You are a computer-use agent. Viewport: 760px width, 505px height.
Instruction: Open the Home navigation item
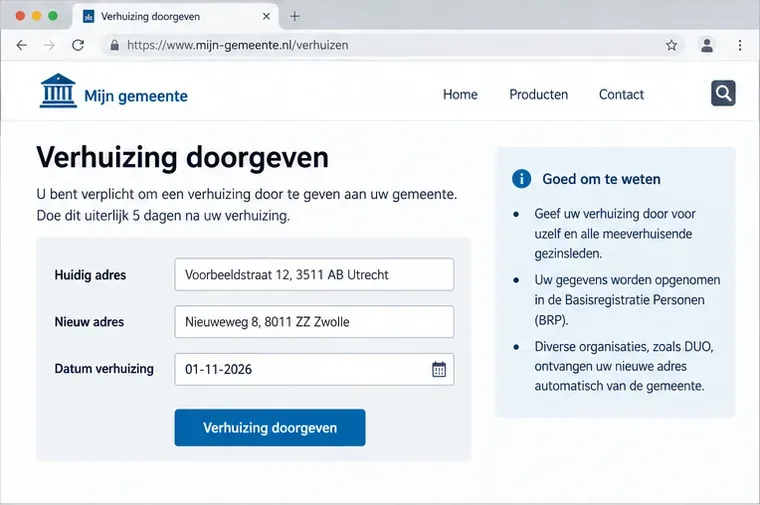click(x=460, y=95)
